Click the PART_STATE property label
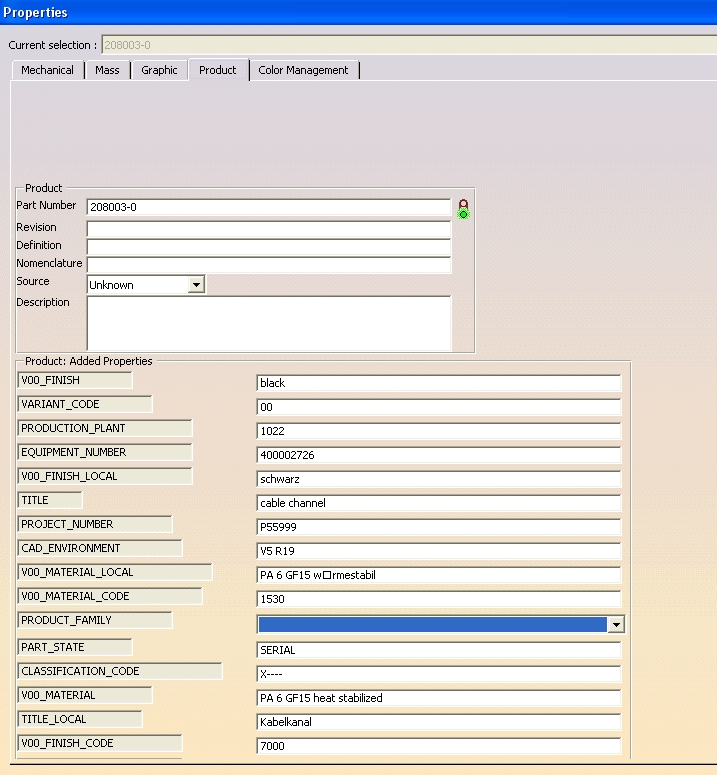 click(x=75, y=647)
